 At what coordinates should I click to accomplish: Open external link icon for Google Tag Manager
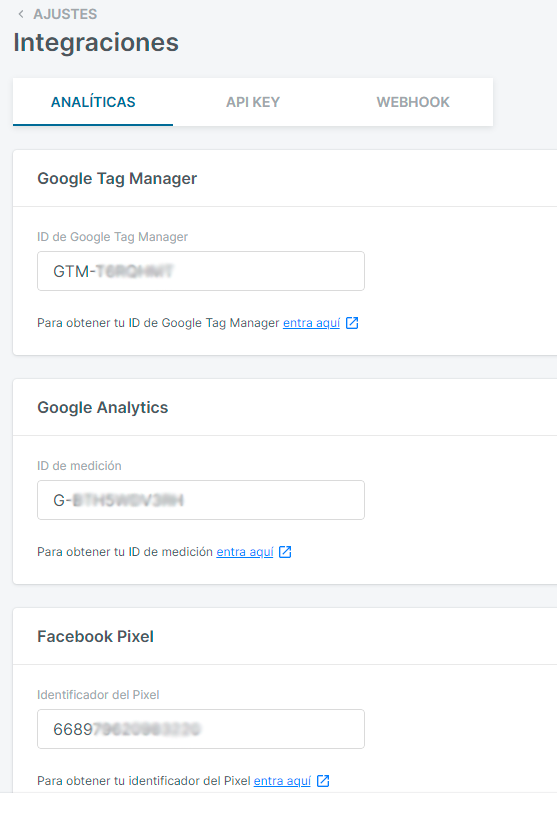352,323
